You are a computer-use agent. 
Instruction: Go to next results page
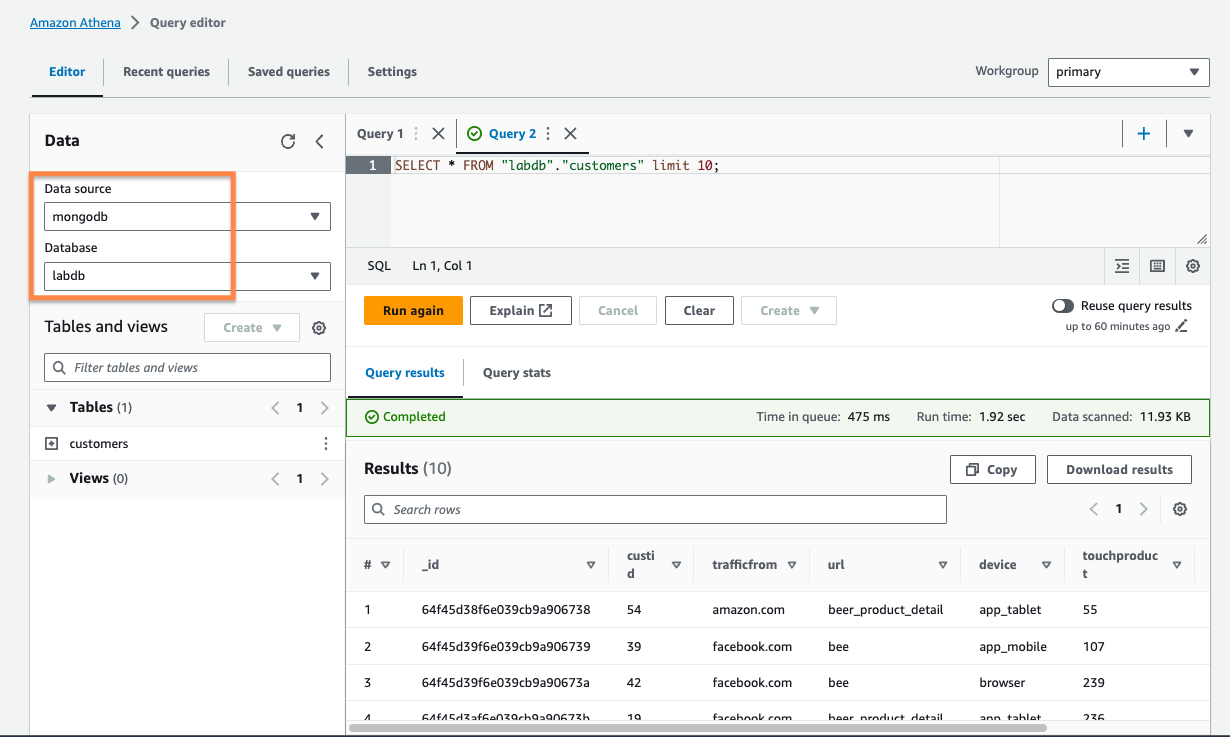(x=1144, y=509)
